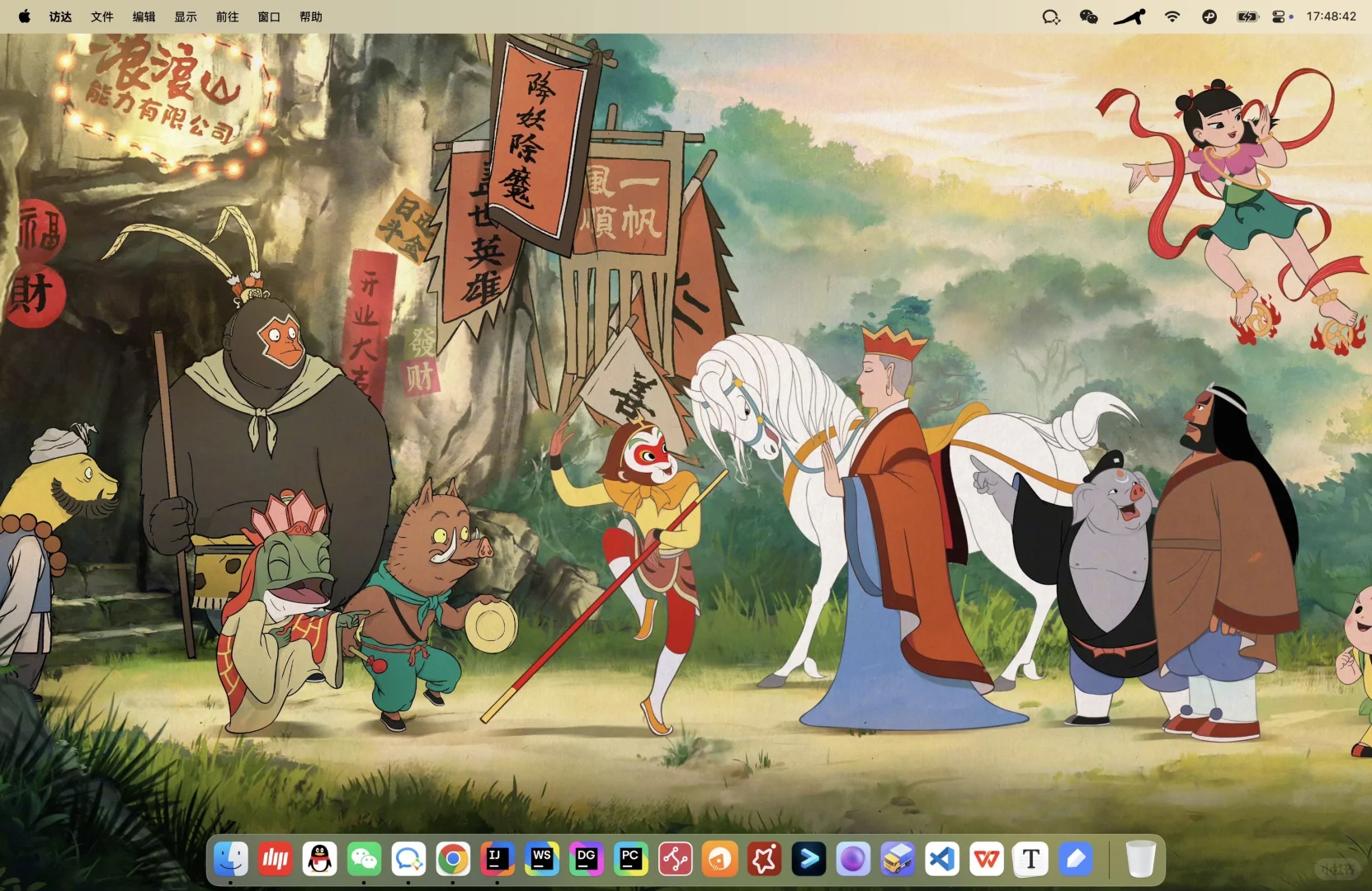
Task: Launch Google Chrome from the Dock
Action: tap(453, 860)
